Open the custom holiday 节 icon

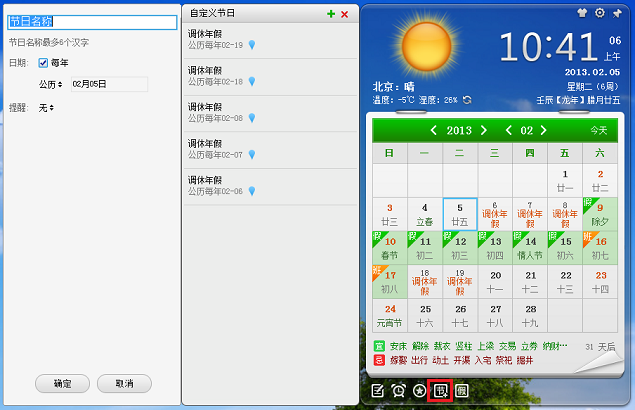[440, 391]
